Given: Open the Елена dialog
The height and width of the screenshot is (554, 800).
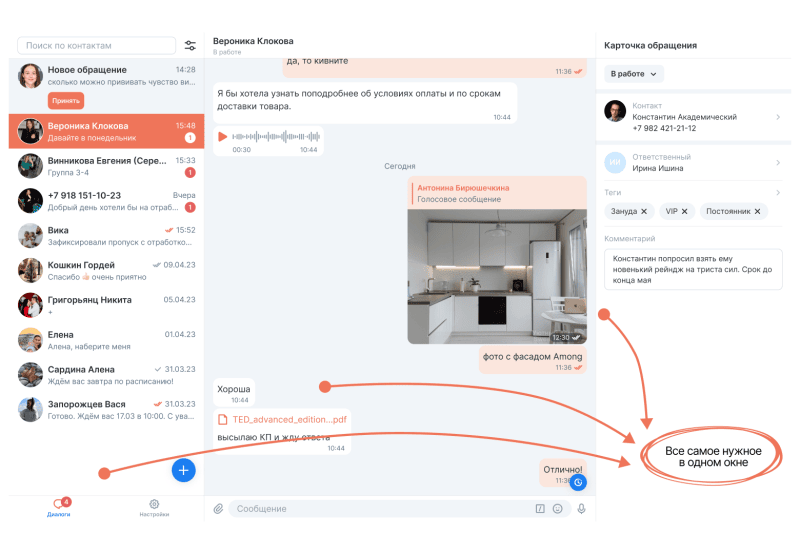Looking at the screenshot, I should (107, 340).
